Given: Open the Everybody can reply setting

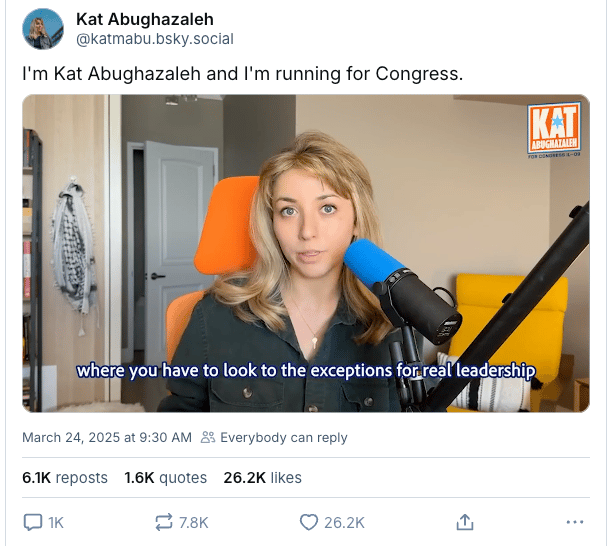Looking at the screenshot, I should pos(284,438).
